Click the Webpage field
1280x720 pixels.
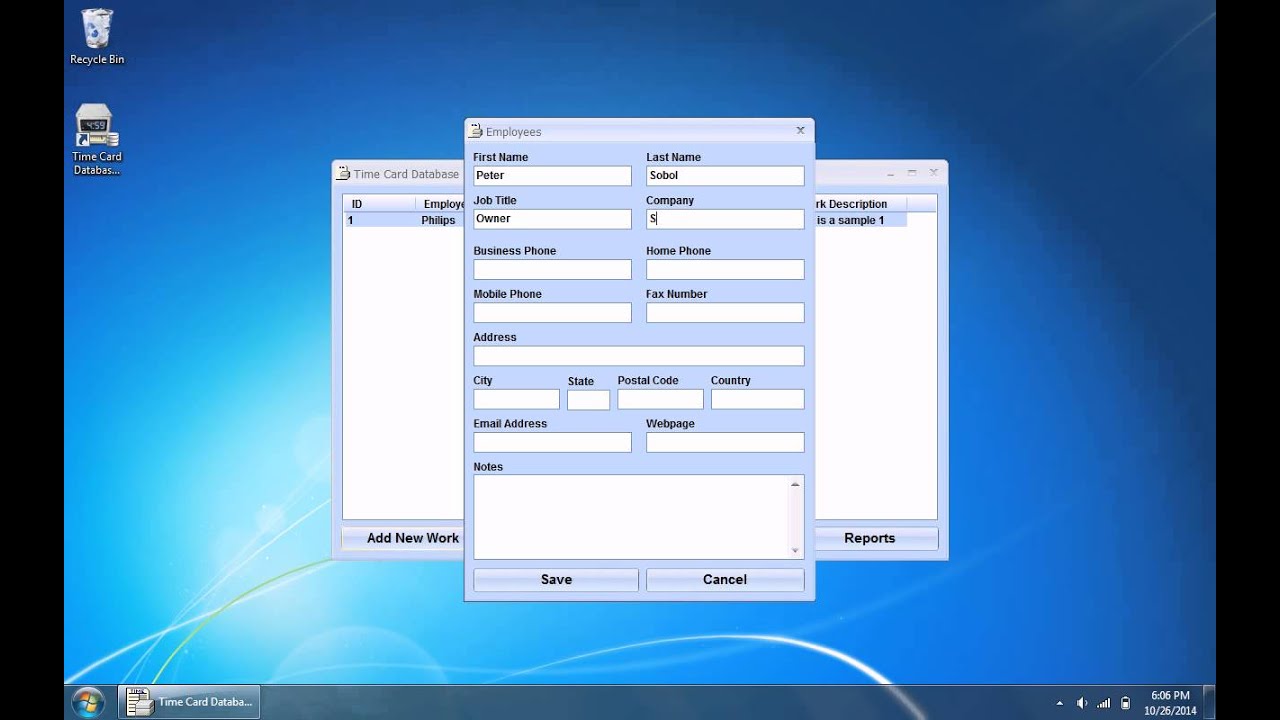tap(725, 442)
